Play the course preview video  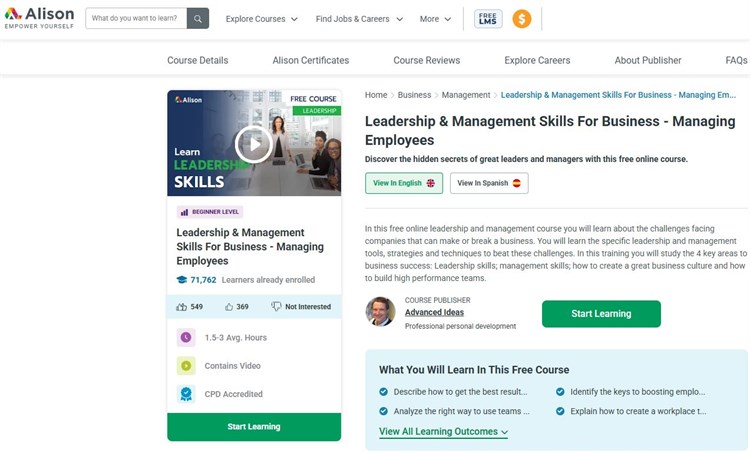pos(253,144)
